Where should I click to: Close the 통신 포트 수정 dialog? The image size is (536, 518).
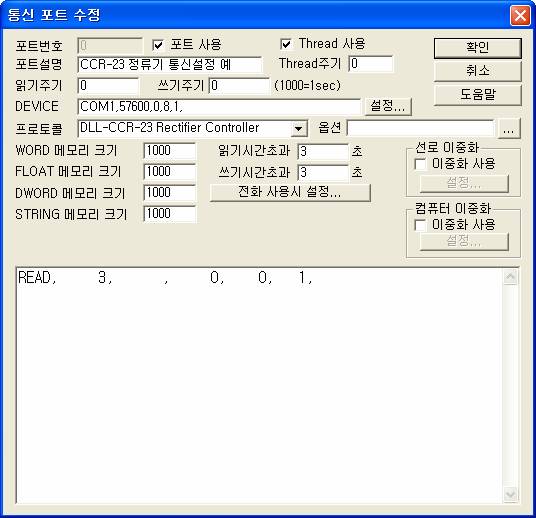pos(520,16)
